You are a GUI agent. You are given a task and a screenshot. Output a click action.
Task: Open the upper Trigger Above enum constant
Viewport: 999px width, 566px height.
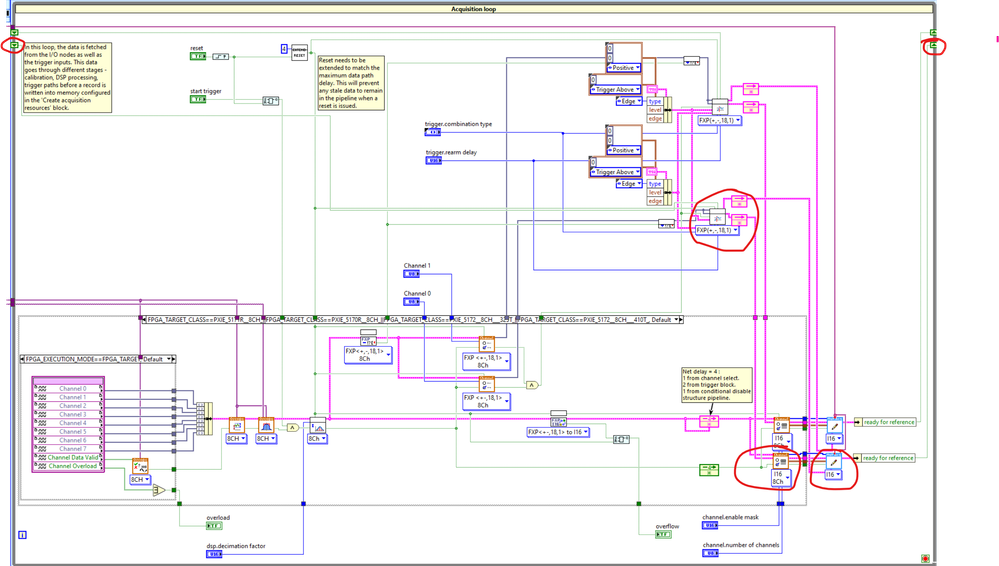(615, 90)
